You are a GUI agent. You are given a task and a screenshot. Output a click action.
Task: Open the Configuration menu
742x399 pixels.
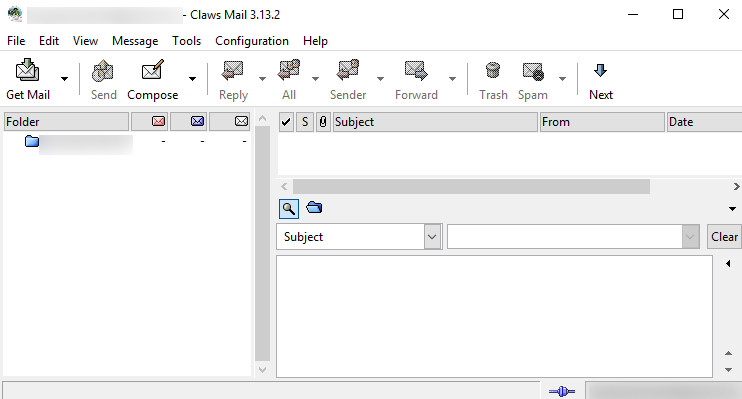[252, 41]
